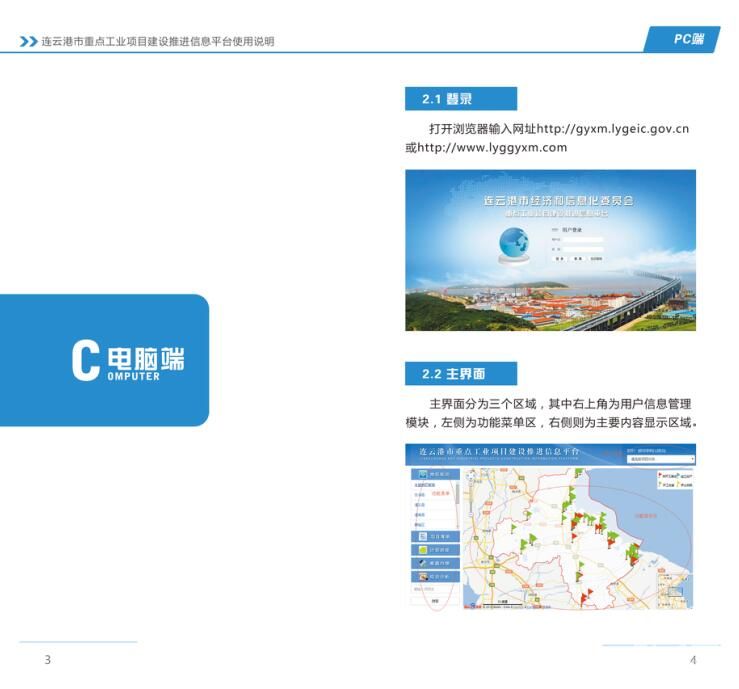Viewport: 739px width, 689px height.
Task: Click the search button at the sidebar bottom
Action: point(435,601)
